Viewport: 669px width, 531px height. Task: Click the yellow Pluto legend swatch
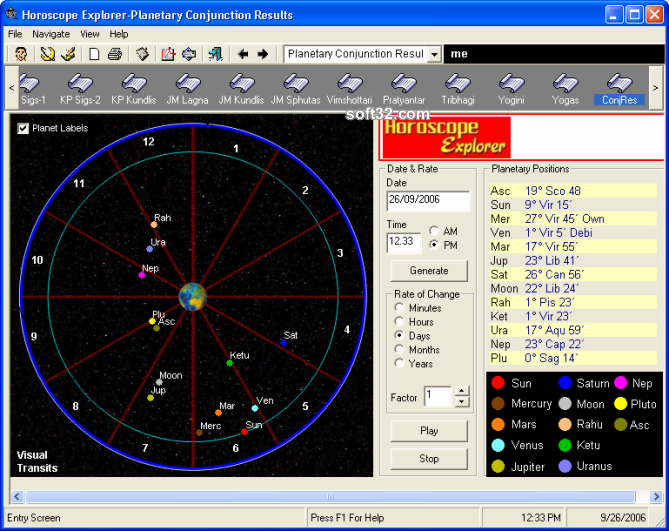(x=620, y=403)
